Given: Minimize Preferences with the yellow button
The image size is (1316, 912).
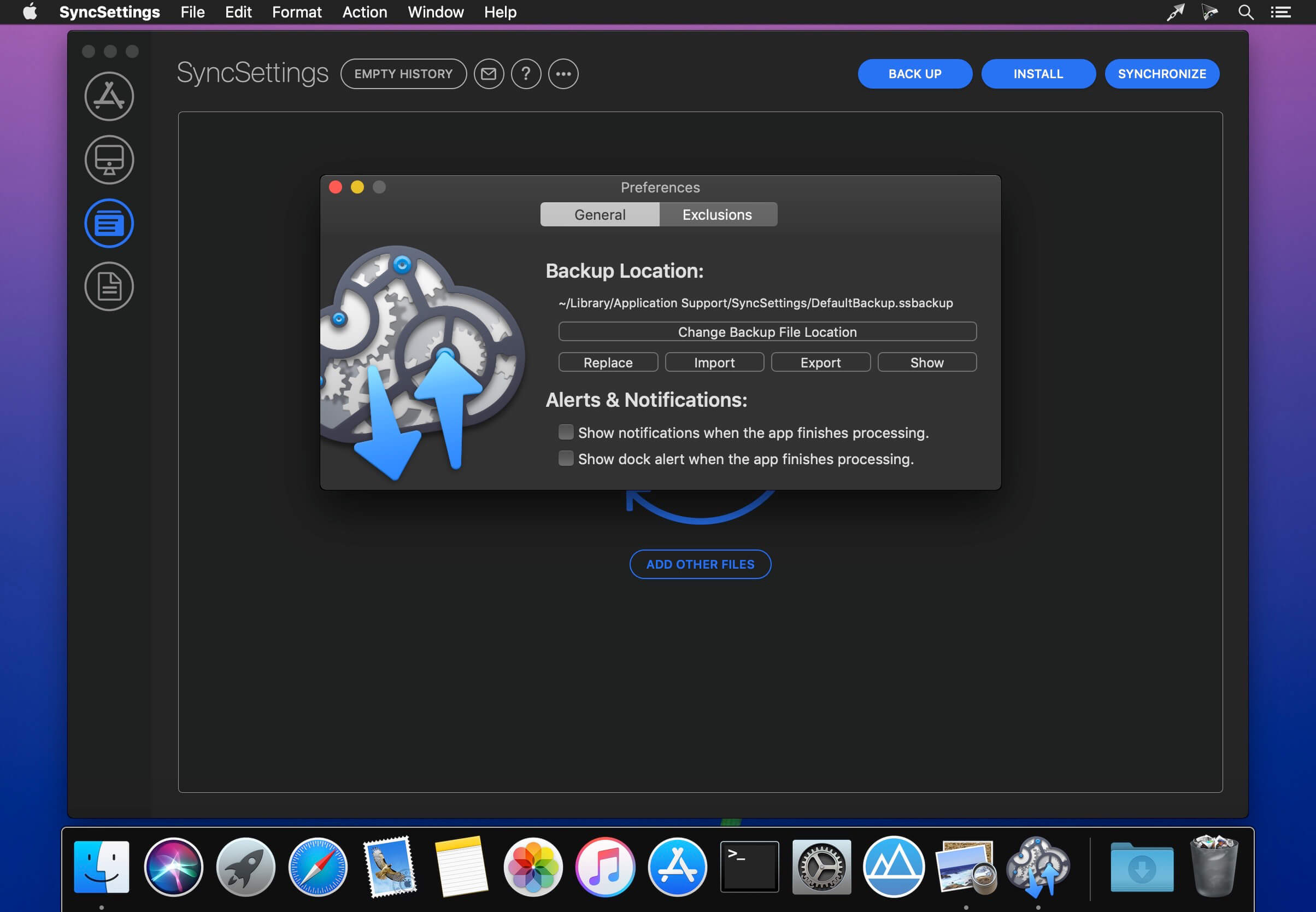Looking at the screenshot, I should pyautogui.click(x=357, y=188).
